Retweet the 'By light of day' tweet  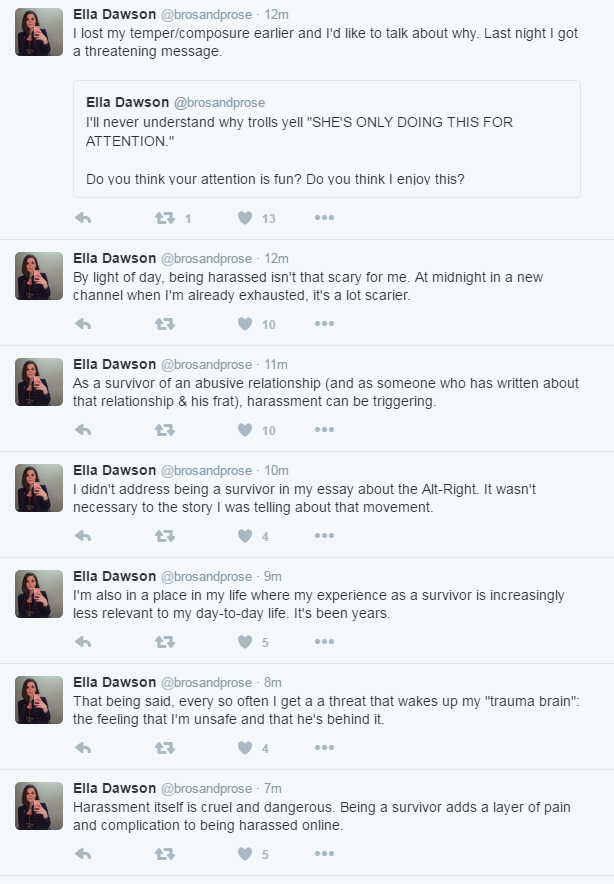[165, 324]
